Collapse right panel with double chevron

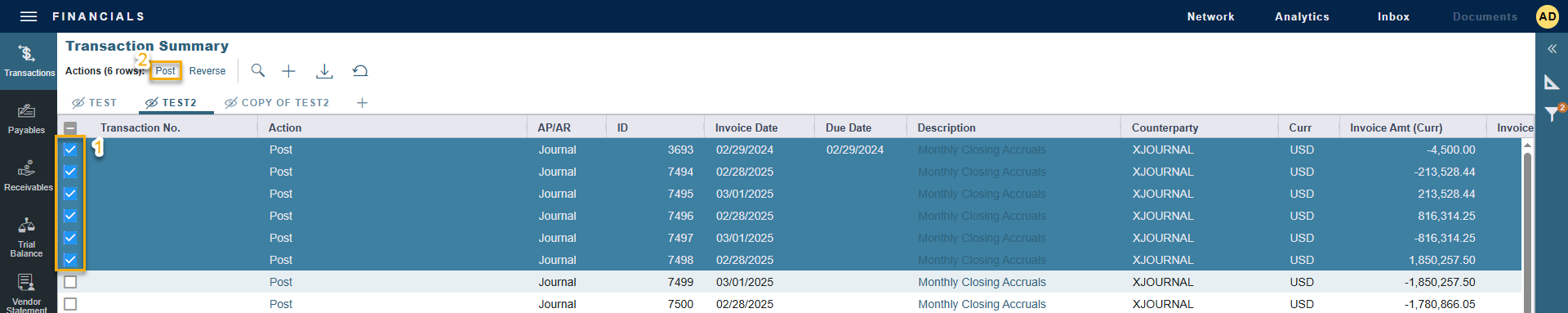1552,49
